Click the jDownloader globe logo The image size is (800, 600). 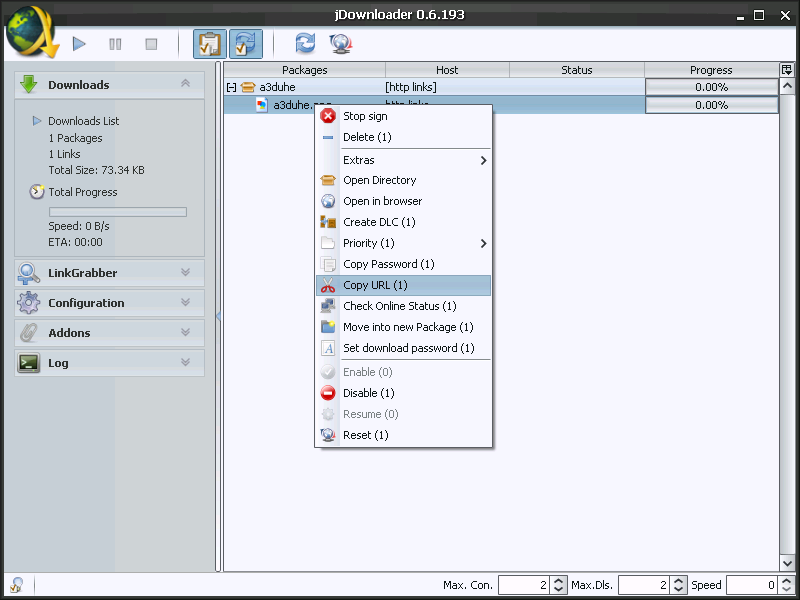[x=32, y=32]
